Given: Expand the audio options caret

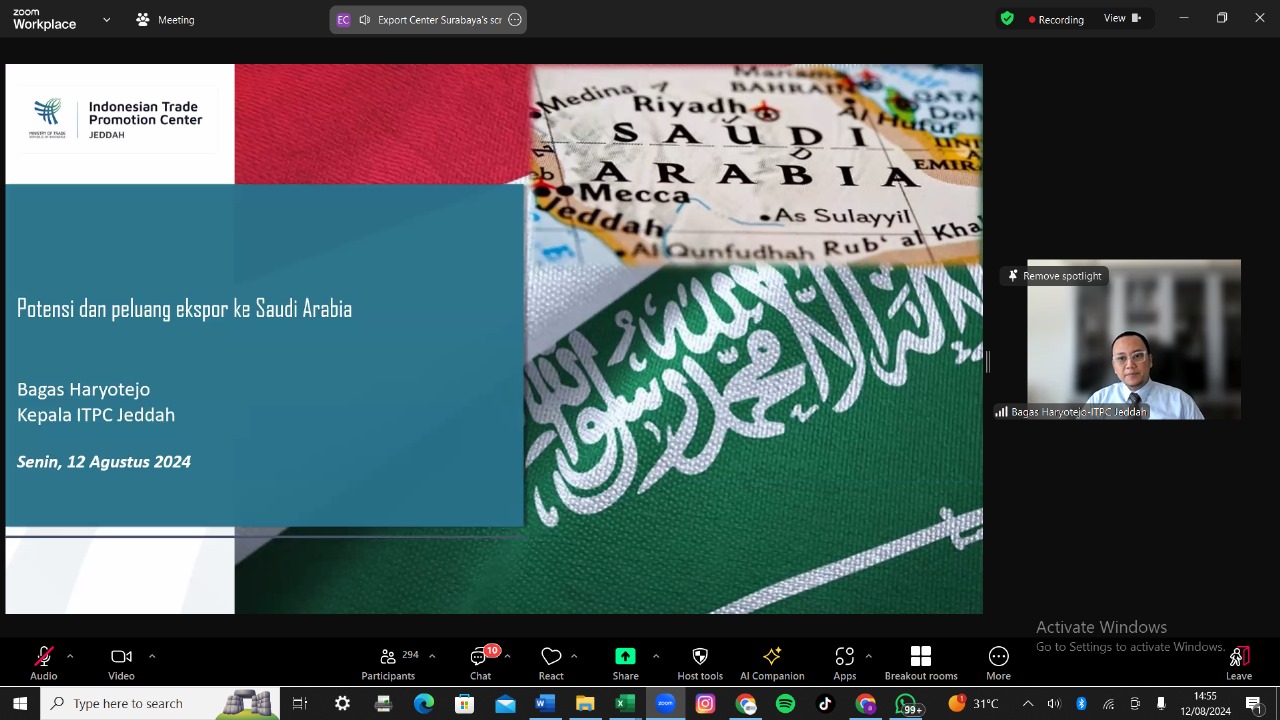Looking at the screenshot, I should (x=70, y=656).
